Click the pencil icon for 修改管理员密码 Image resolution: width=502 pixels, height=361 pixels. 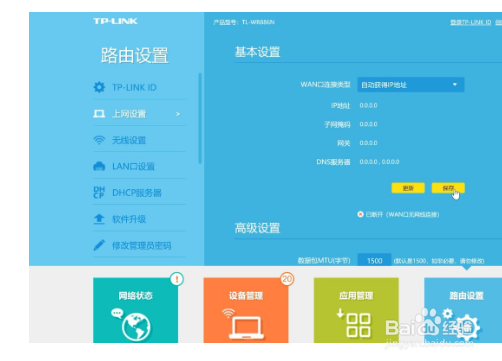[99, 245]
